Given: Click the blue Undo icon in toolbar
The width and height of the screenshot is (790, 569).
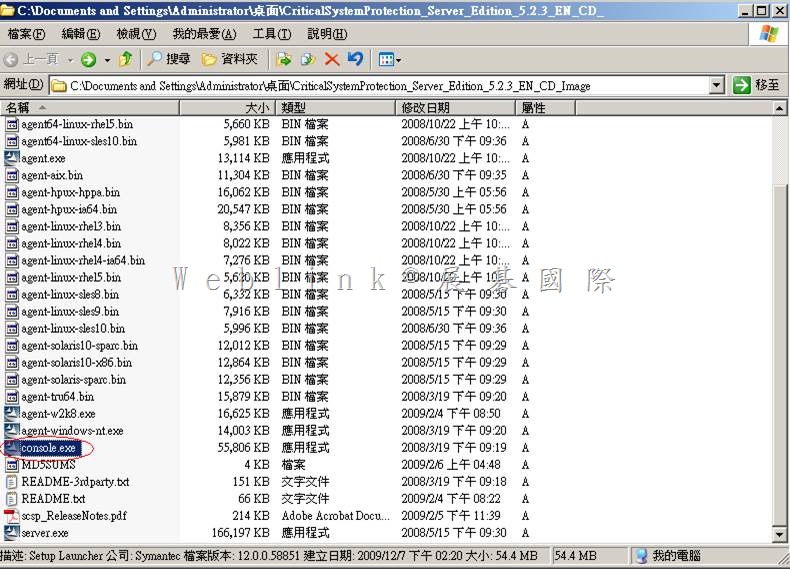Looking at the screenshot, I should [355, 60].
